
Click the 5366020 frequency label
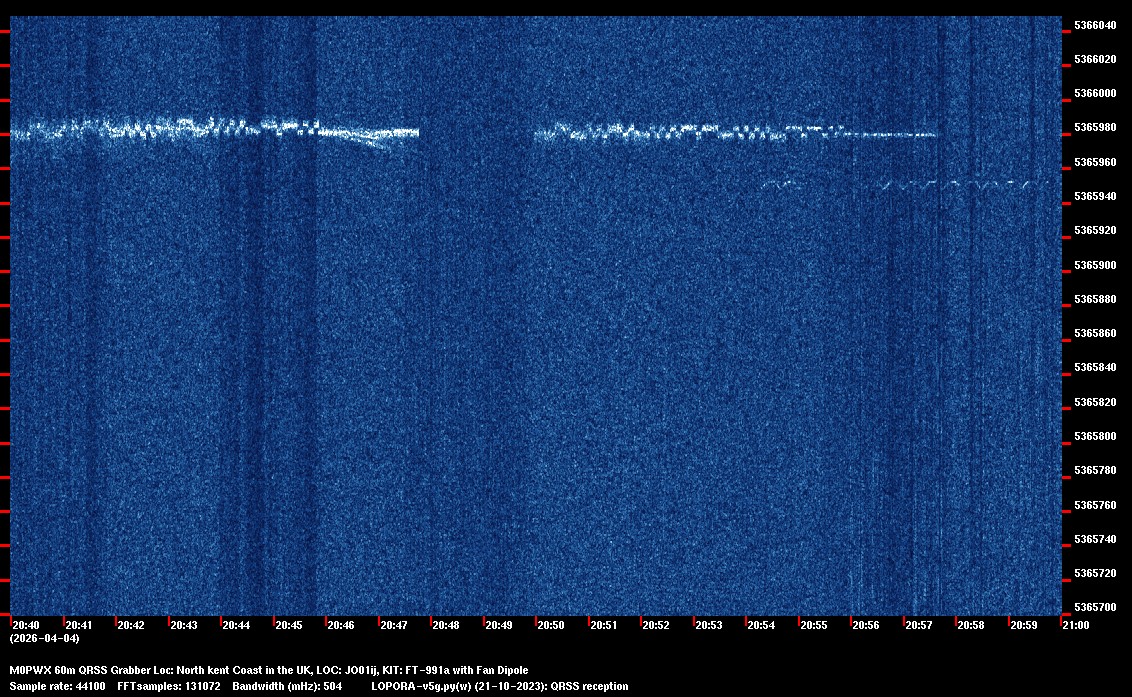click(1095, 59)
